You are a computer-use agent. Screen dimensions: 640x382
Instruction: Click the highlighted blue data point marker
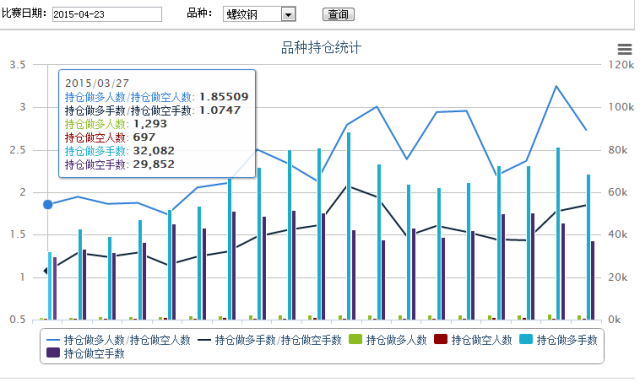click(48, 204)
